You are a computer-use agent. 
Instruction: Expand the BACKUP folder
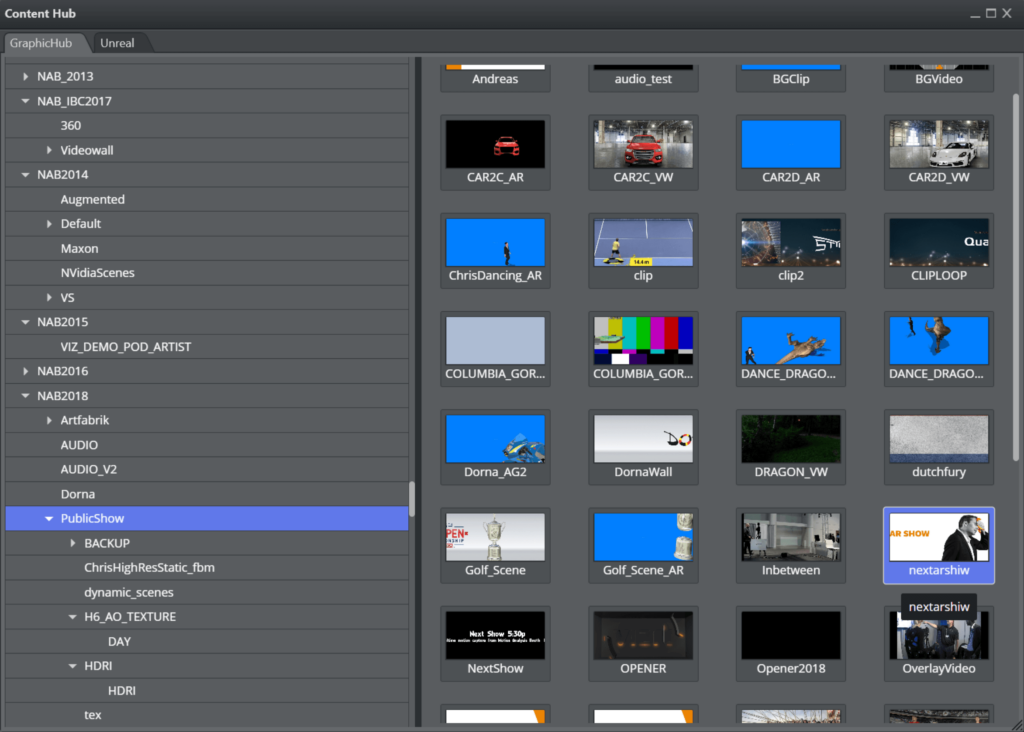point(71,543)
